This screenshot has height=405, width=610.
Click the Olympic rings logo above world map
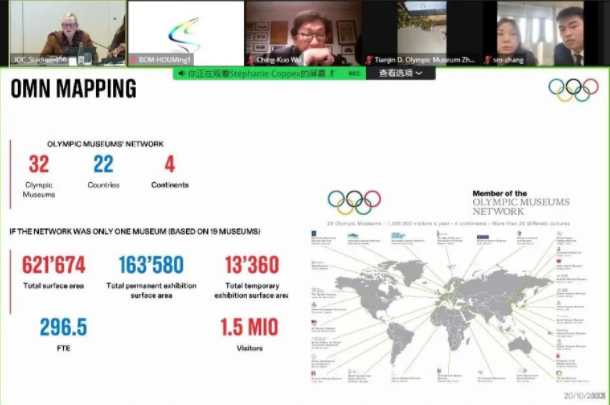point(354,202)
